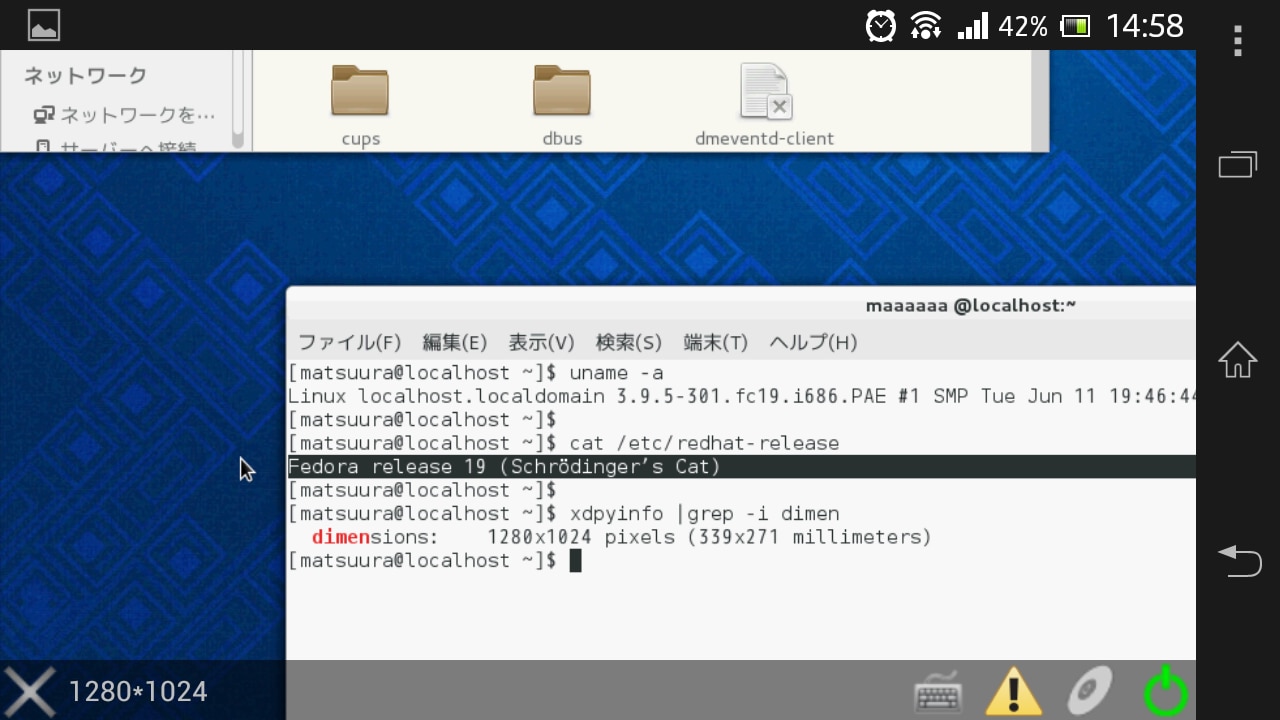Open the three-dot overflow menu

[1238, 41]
